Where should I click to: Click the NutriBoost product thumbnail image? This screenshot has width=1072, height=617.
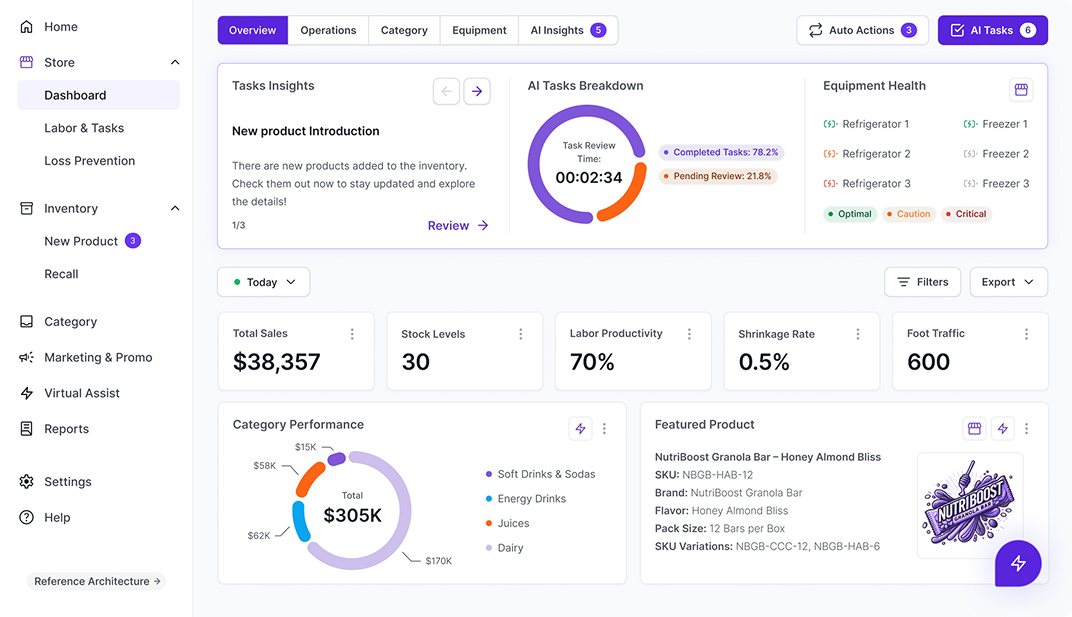pos(969,505)
